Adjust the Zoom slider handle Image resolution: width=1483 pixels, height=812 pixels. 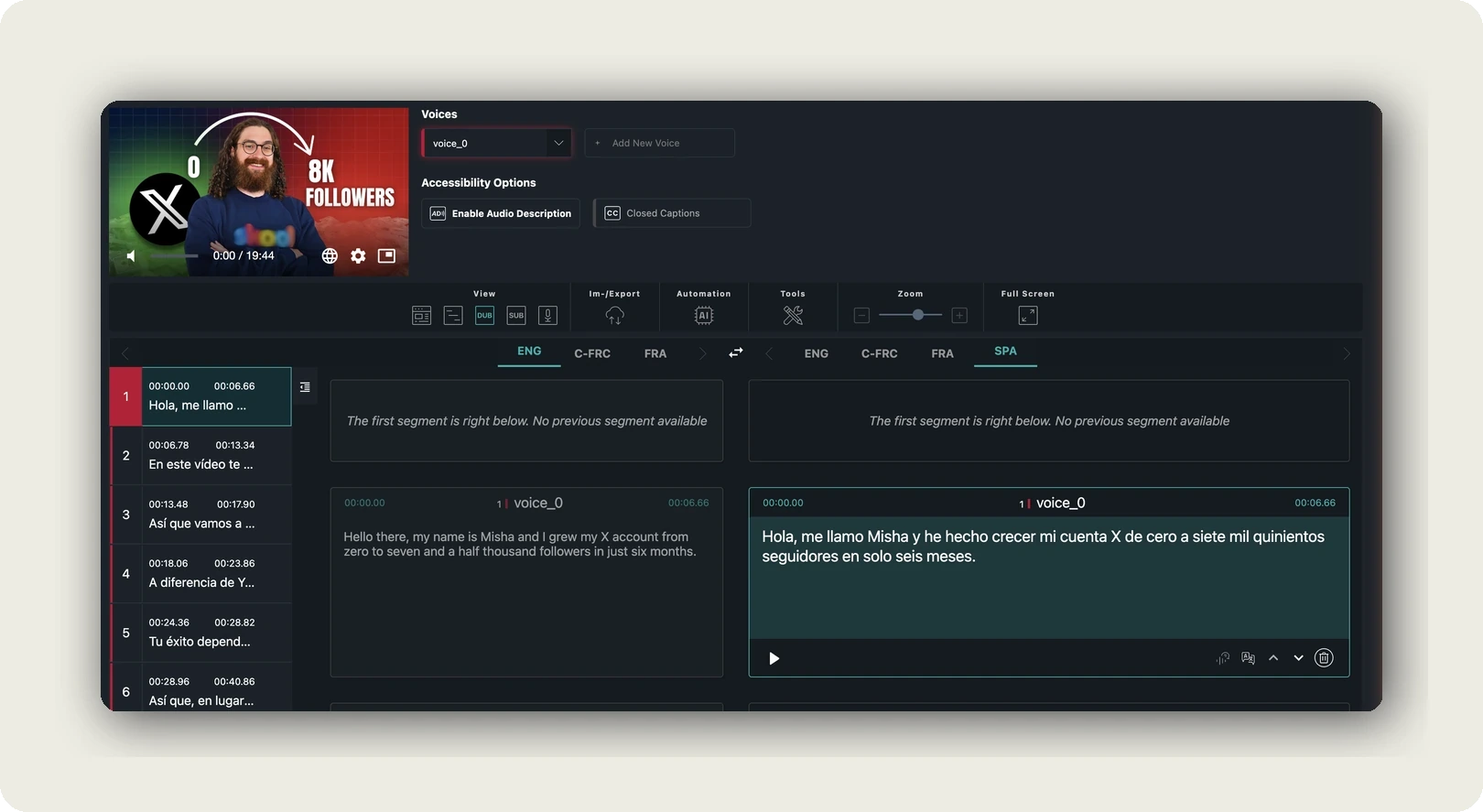coord(917,315)
